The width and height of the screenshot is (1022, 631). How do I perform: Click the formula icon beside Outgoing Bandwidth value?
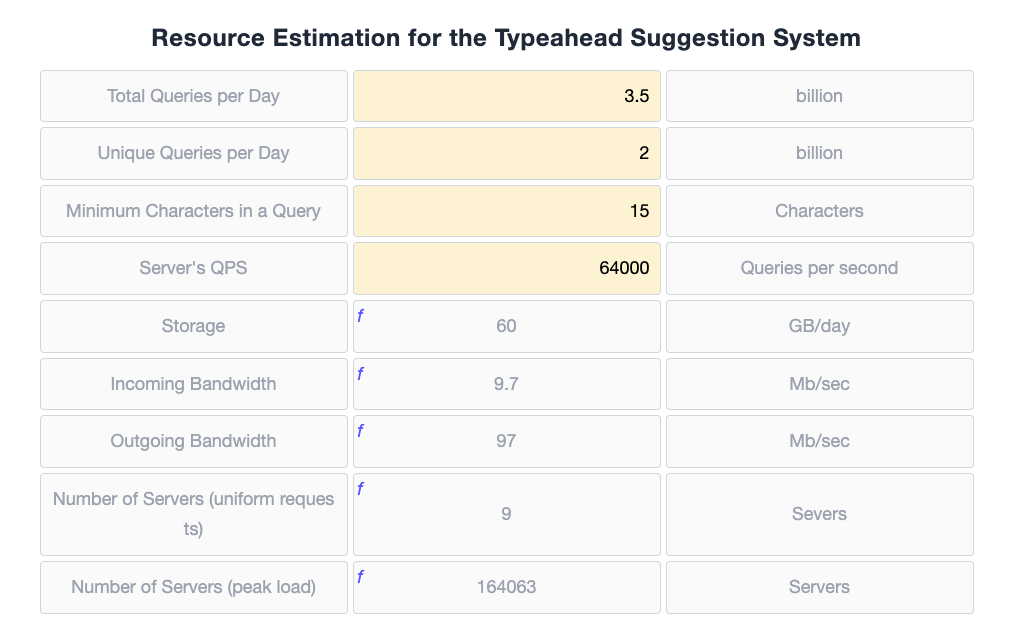(x=360, y=431)
